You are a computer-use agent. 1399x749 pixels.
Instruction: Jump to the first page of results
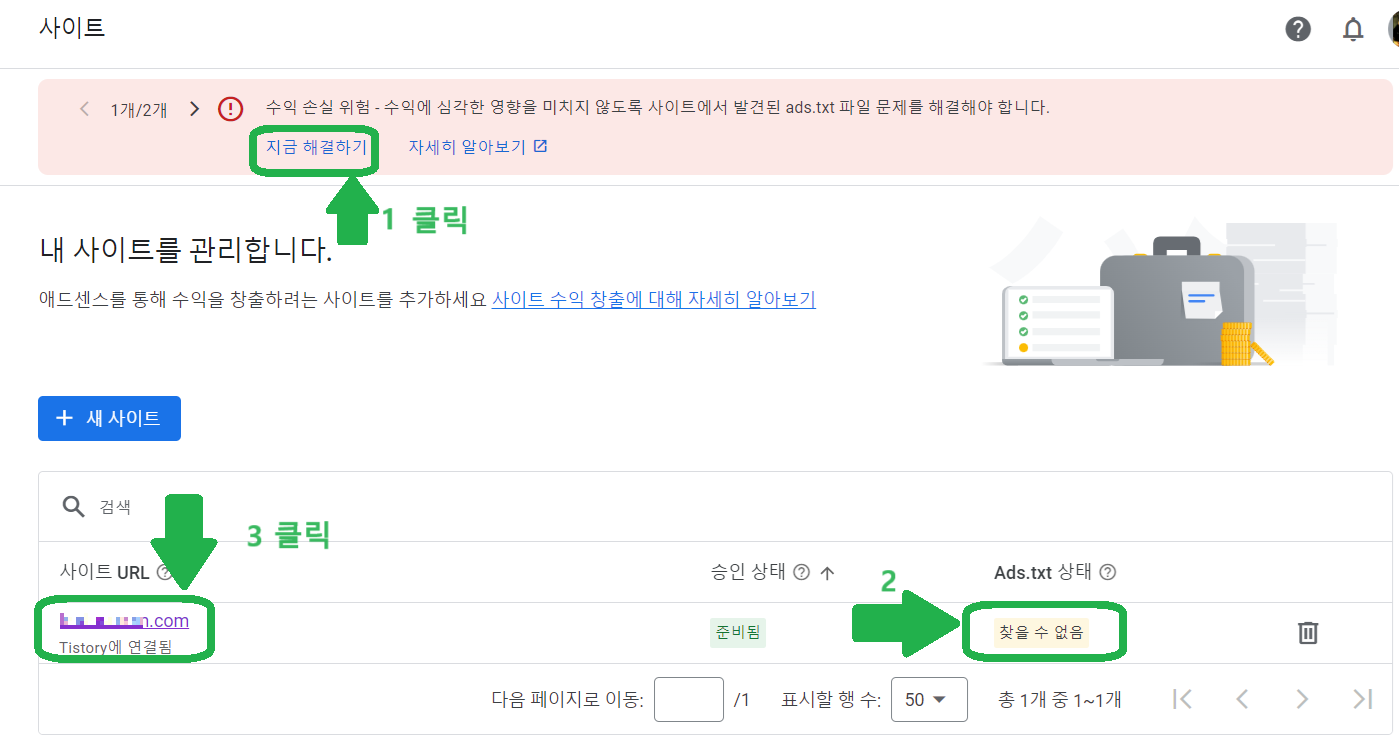(1182, 699)
